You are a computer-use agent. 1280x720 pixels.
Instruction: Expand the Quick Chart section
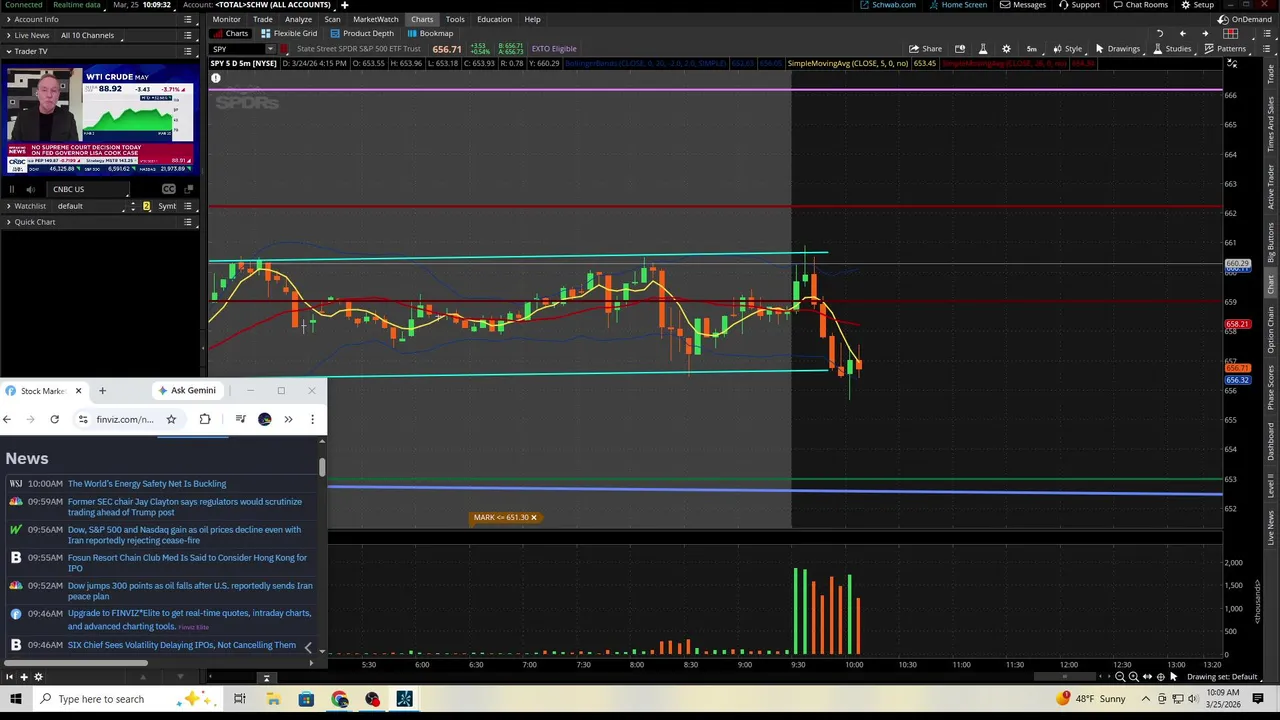(x=8, y=222)
